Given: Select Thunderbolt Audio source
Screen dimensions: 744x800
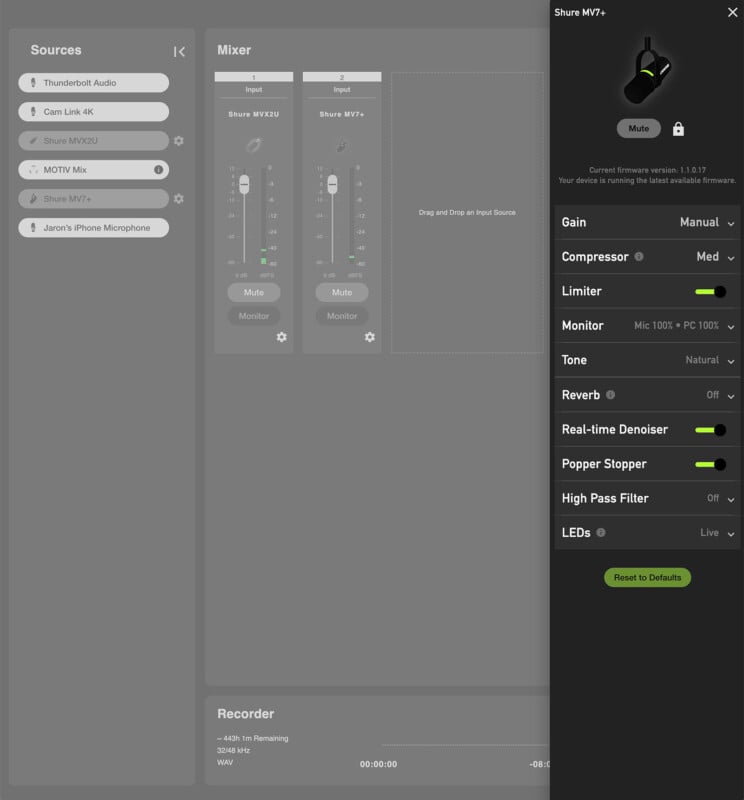Looking at the screenshot, I should [x=93, y=83].
